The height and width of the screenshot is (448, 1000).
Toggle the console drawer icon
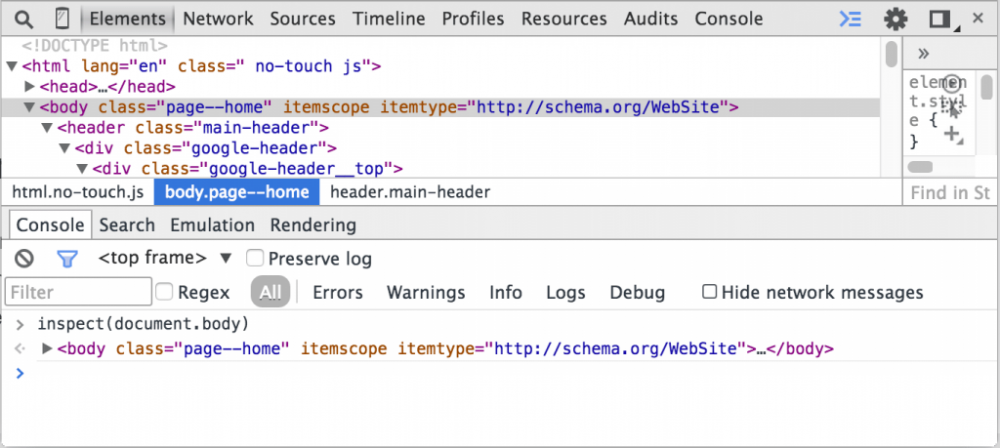point(850,19)
